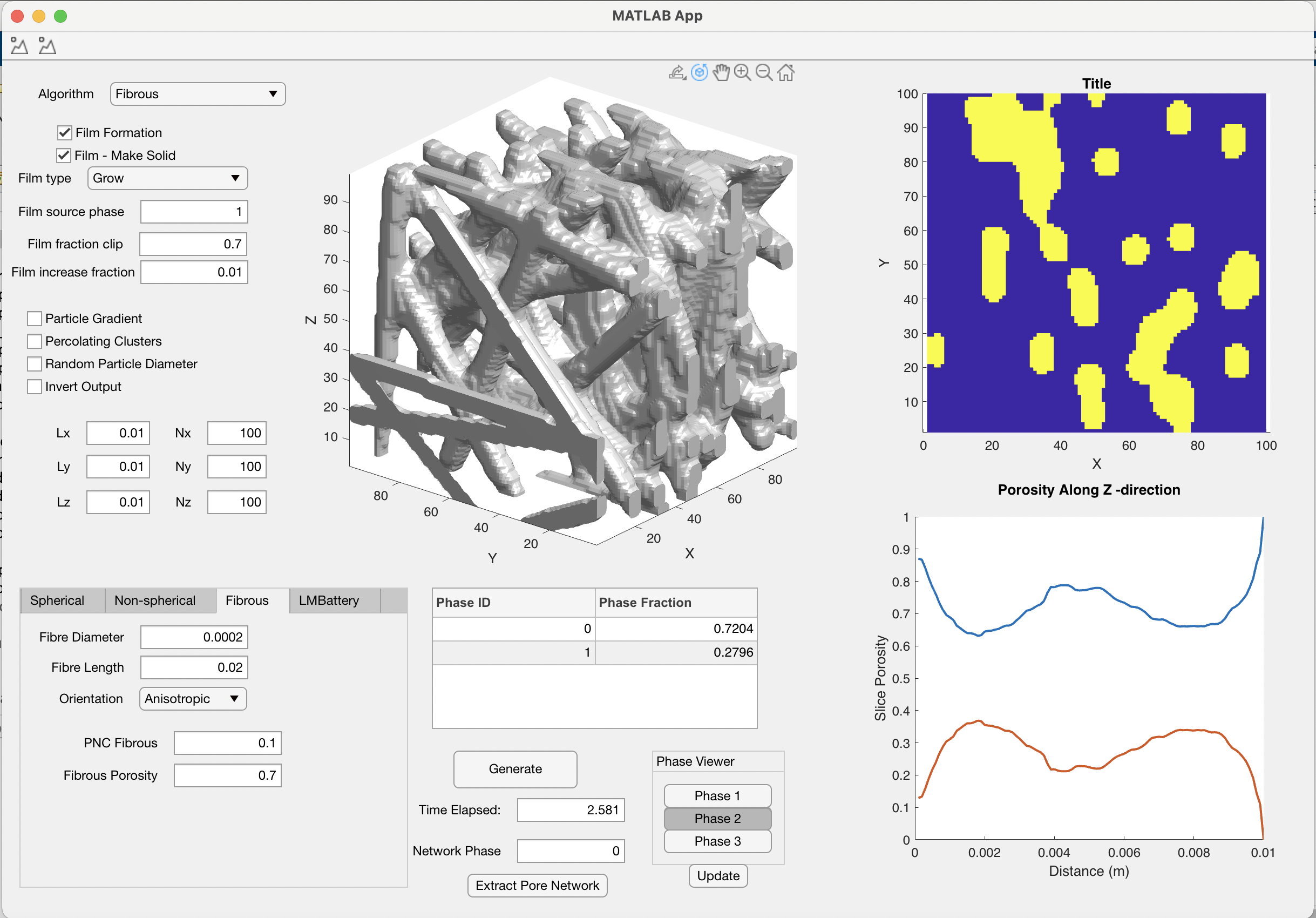1316x918 pixels.
Task: Open the Film type dropdown set to Grow
Action: click(x=167, y=178)
